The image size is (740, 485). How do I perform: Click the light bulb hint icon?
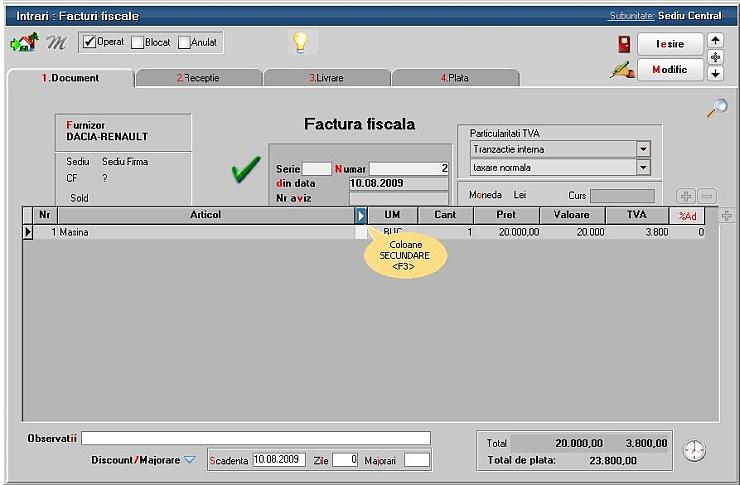301,42
